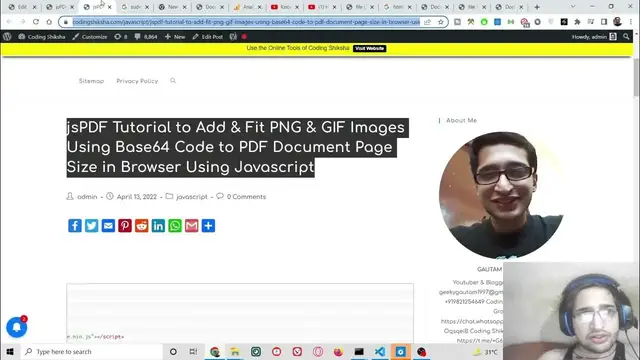Click the Type here to search box

92,351
